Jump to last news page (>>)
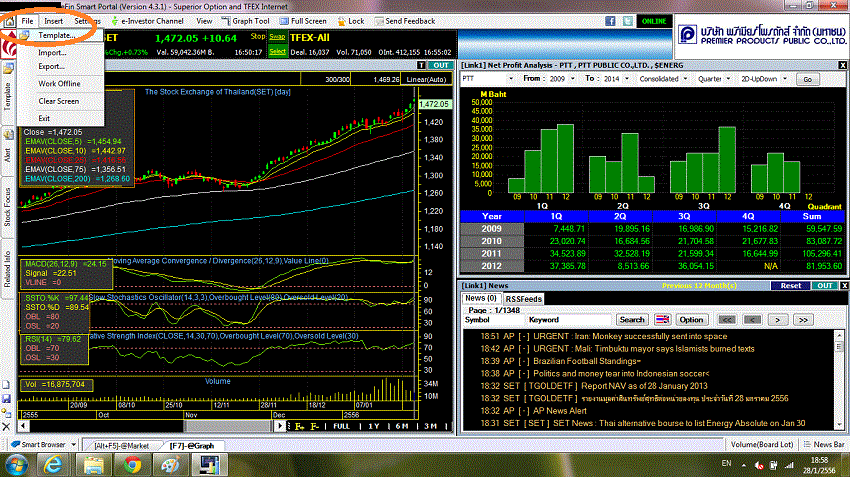This screenshot has width=850, height=477. coord(803,320)
